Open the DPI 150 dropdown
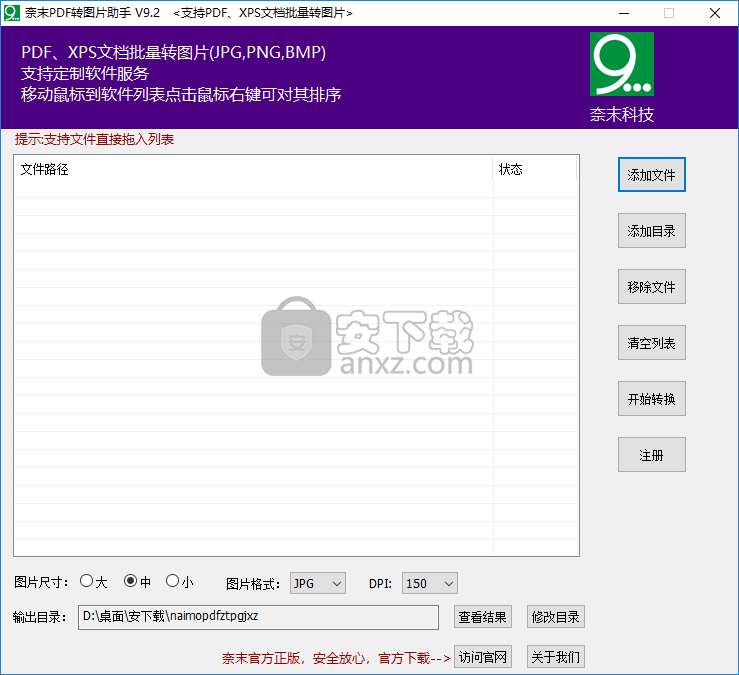 click(x=429, y=584)
